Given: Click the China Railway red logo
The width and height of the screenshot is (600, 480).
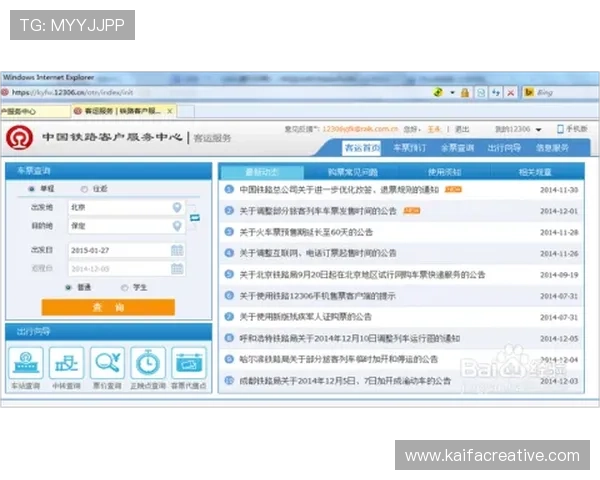Looking at the screenshot, I should [20, 137].
